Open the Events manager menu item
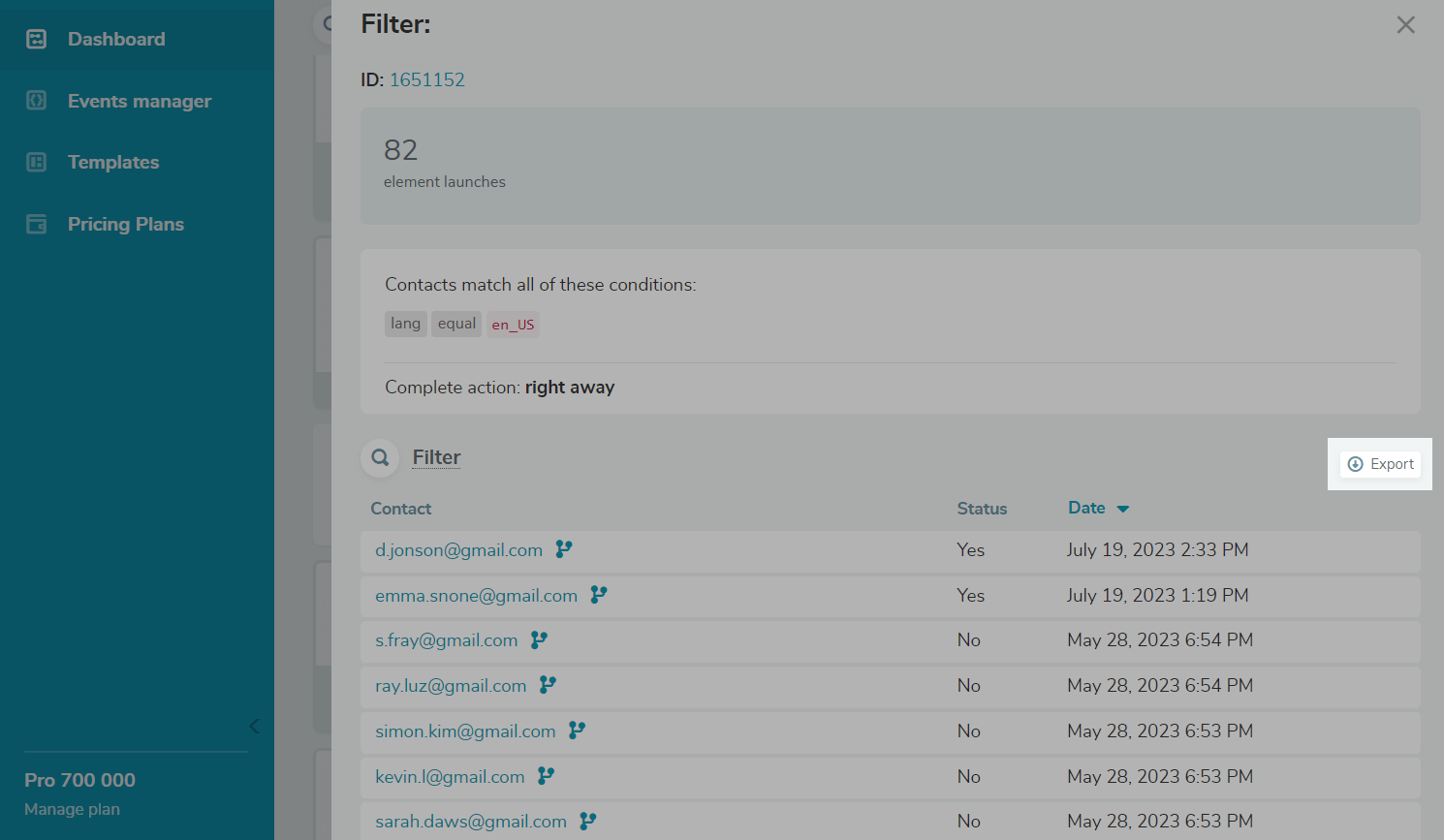This screenshot has height=840, width=1444. tap(140, 101)
